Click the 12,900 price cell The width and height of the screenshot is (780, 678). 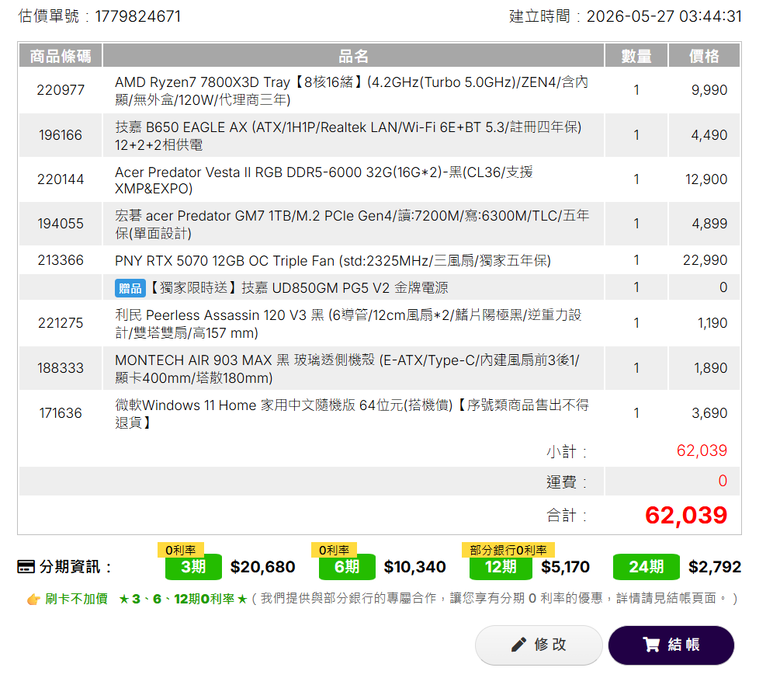coord(706,179)
